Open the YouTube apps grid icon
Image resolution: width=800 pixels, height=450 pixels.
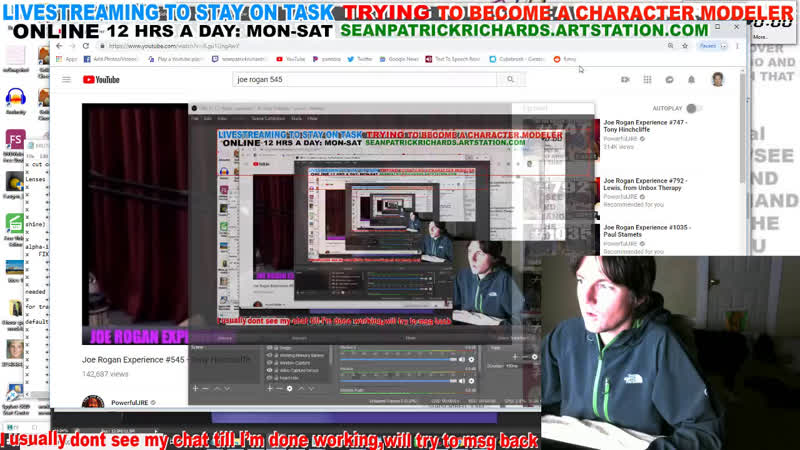click(x=647, y=80)
